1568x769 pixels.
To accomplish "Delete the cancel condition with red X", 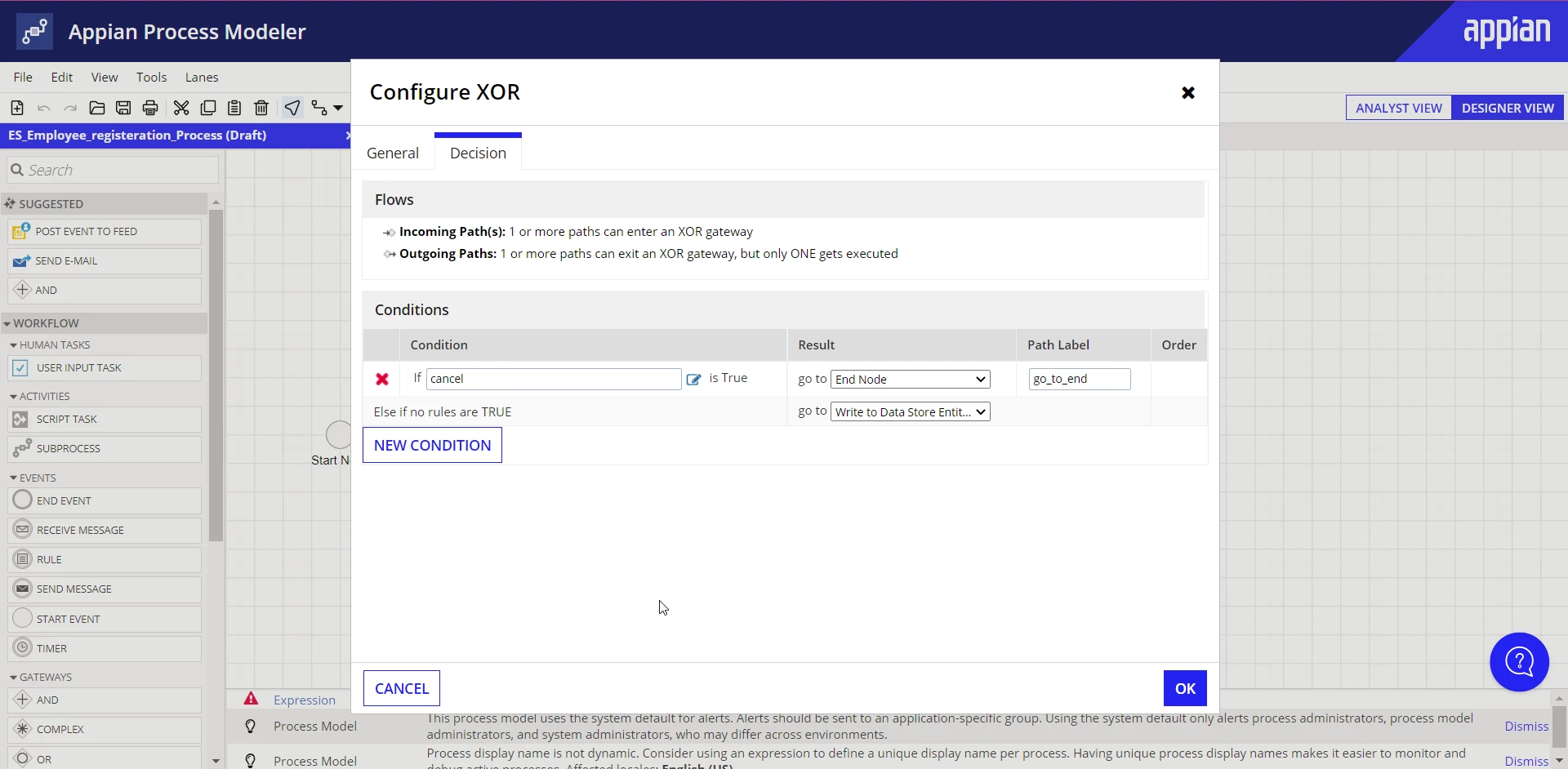I will pos(382,379).
